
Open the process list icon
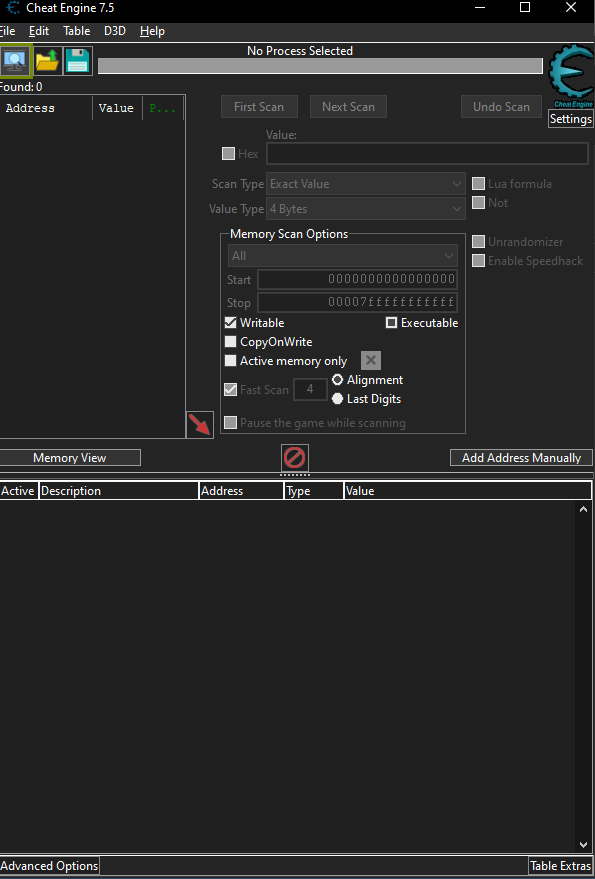(x=16, y=61)
